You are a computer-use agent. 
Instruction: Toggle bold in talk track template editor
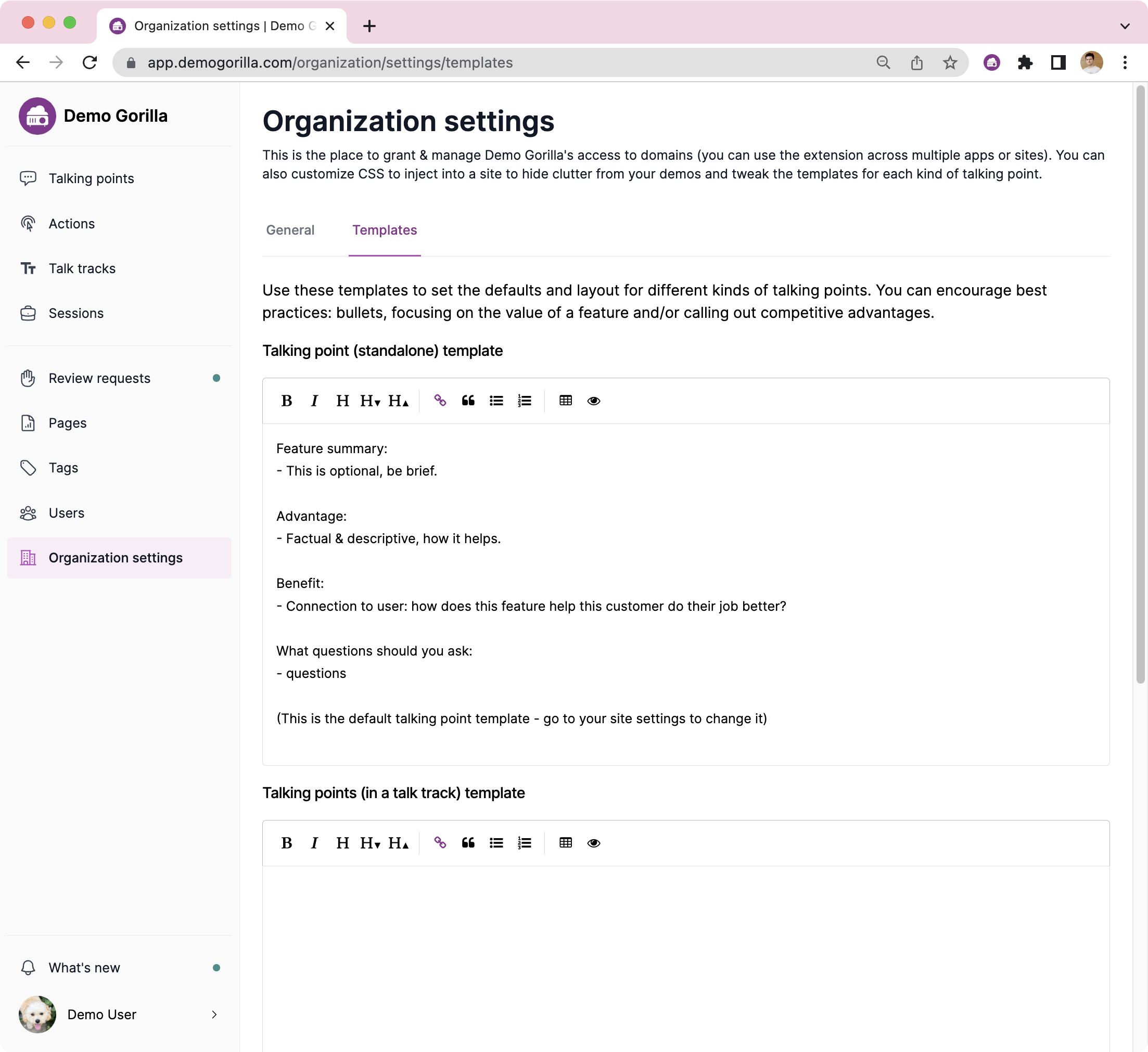point(286,843)
